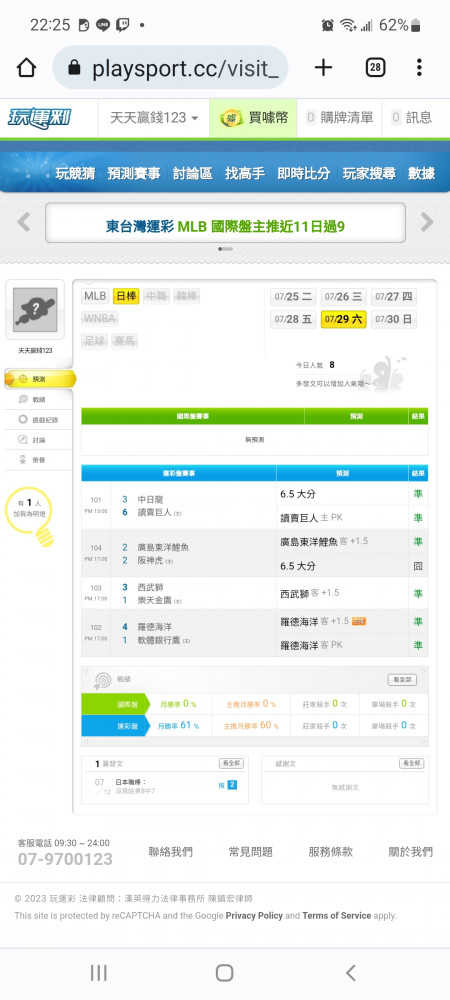Open 玩家搜尋 player search
The image size is (450, 1000).
coord(369,173)
